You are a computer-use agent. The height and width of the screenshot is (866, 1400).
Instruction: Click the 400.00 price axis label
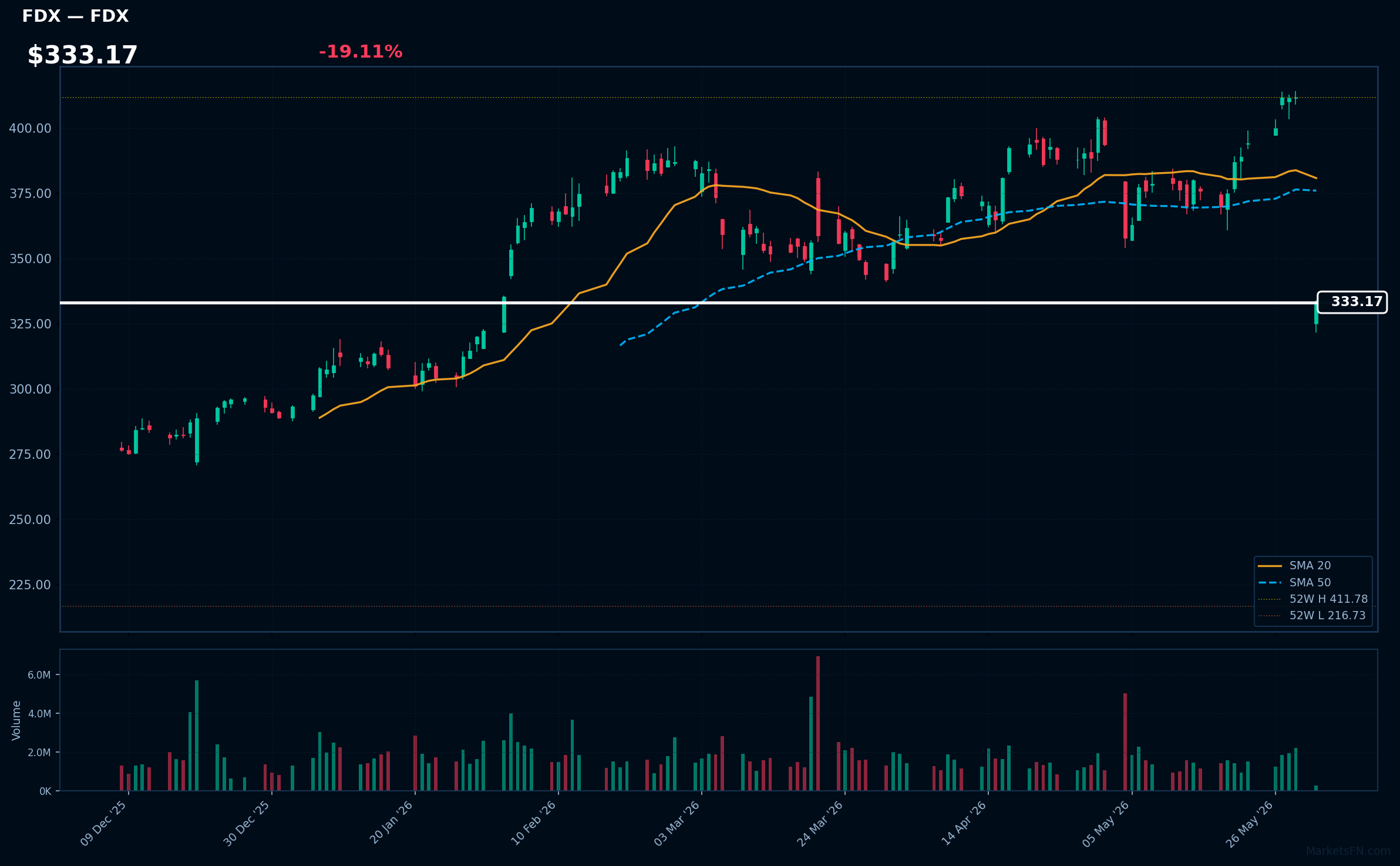pyautogui.click(x=30, y=128)
